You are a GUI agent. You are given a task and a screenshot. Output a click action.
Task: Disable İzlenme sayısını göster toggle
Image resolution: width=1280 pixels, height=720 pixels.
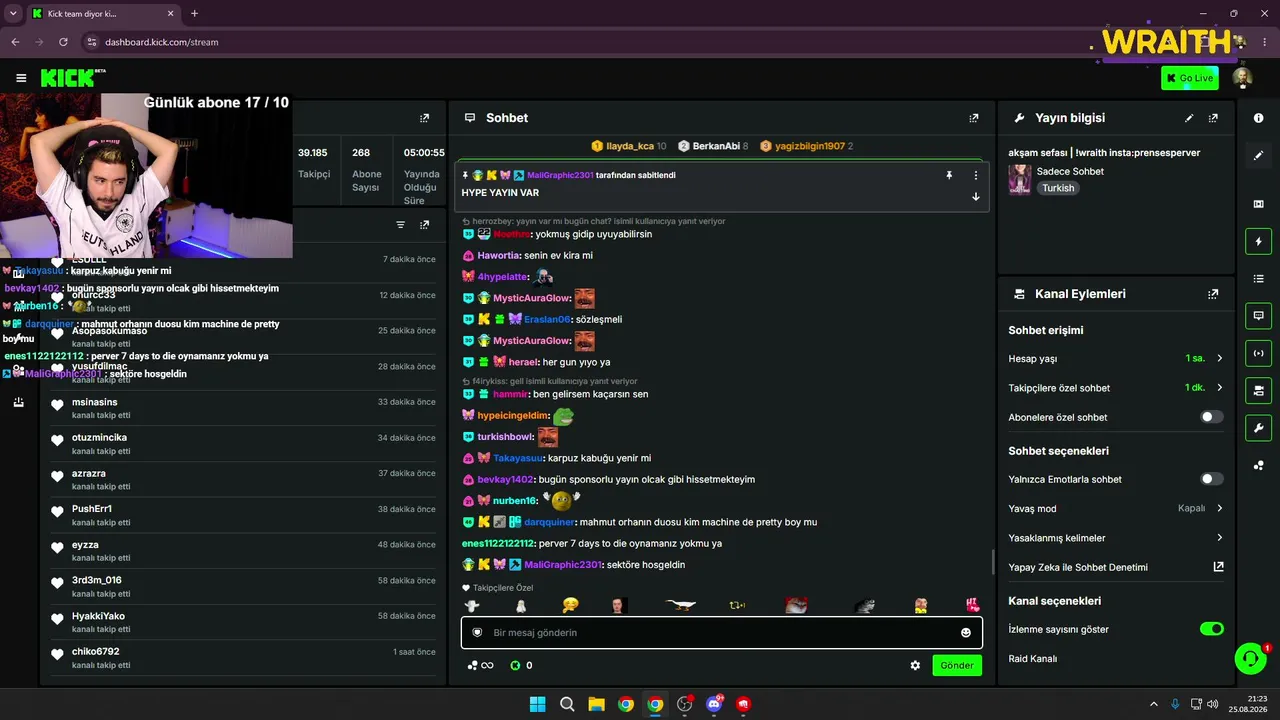pos(1211,629)
